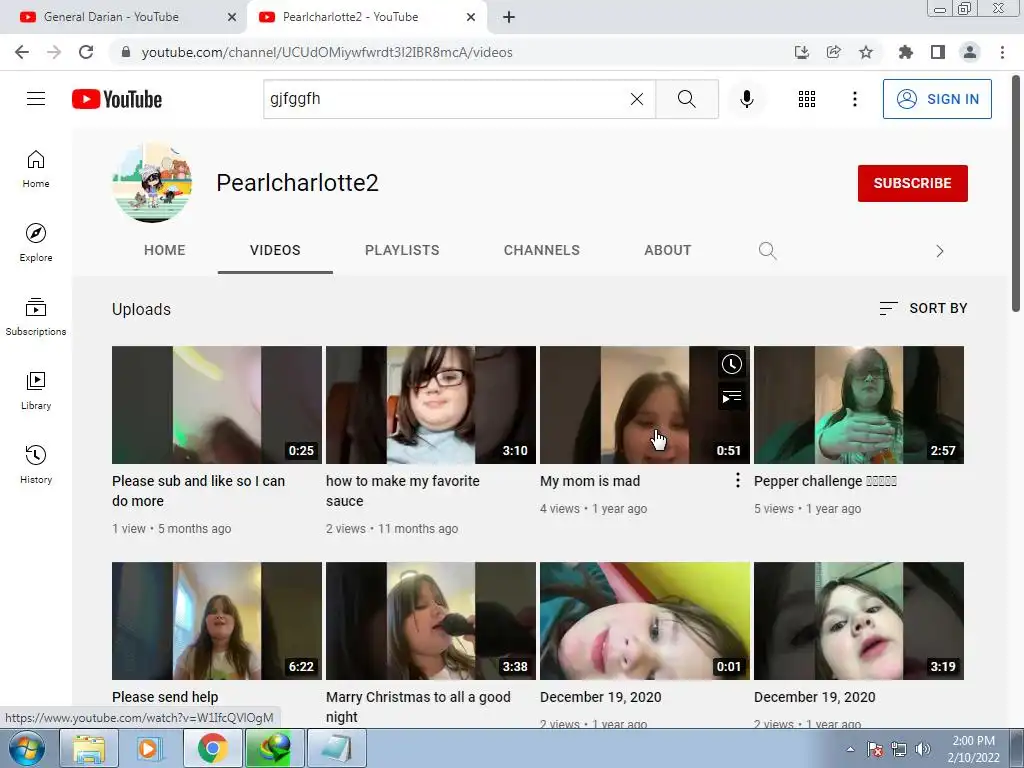Click the YouTube logo

[117, 99]
